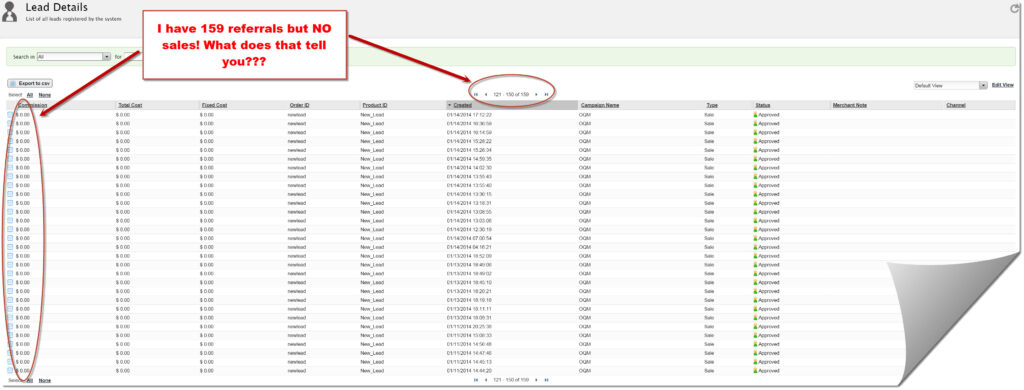Click Approved status icon for 01/14/2014 15:28:22 row
1024x390 pixels.
pos(756,141)
